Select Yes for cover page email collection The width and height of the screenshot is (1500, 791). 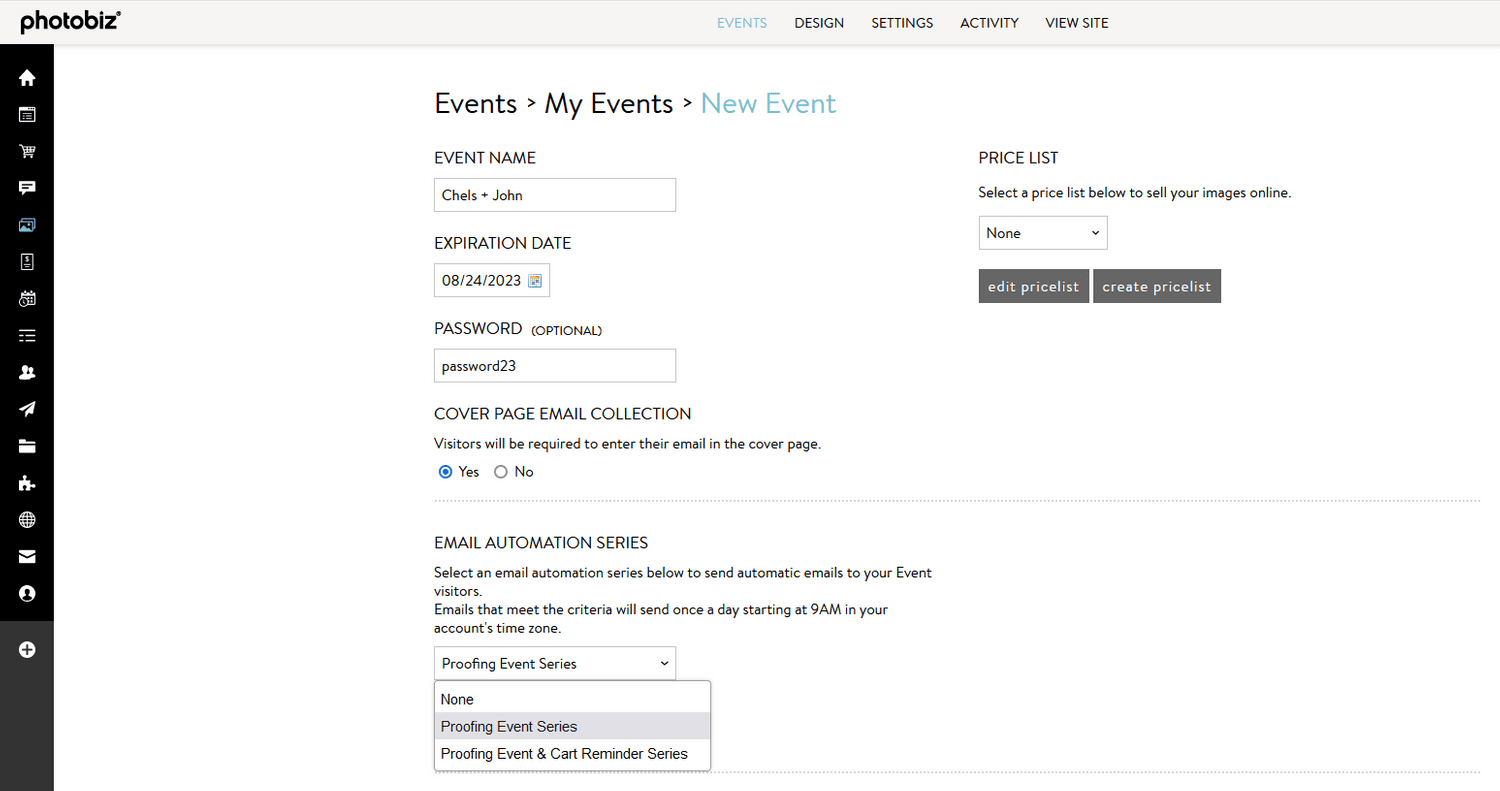click(x=446, y=471)
